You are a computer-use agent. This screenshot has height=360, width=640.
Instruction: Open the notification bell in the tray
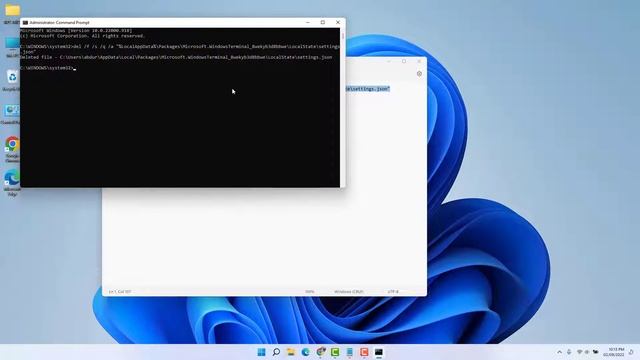click(631, 352)
